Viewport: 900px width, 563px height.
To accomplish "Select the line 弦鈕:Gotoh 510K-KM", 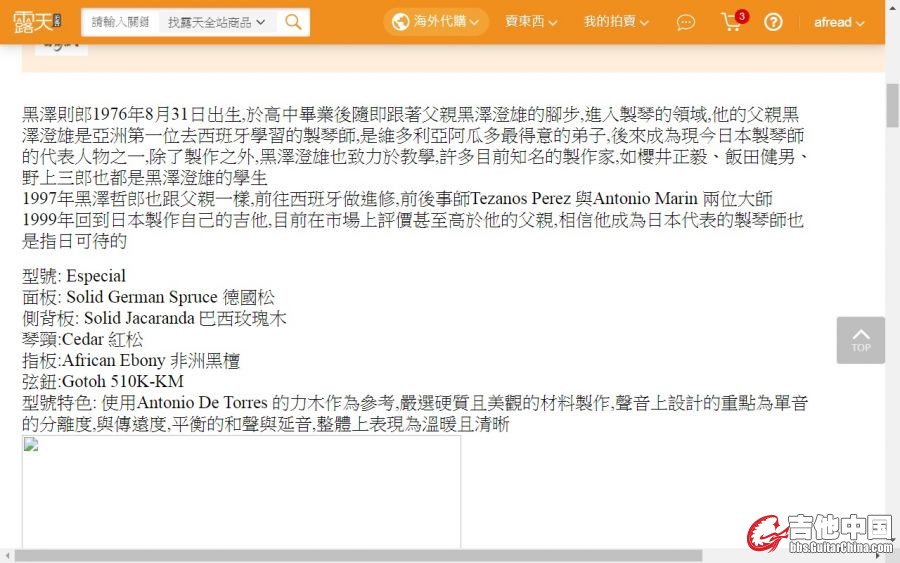I will pos(103,382).
